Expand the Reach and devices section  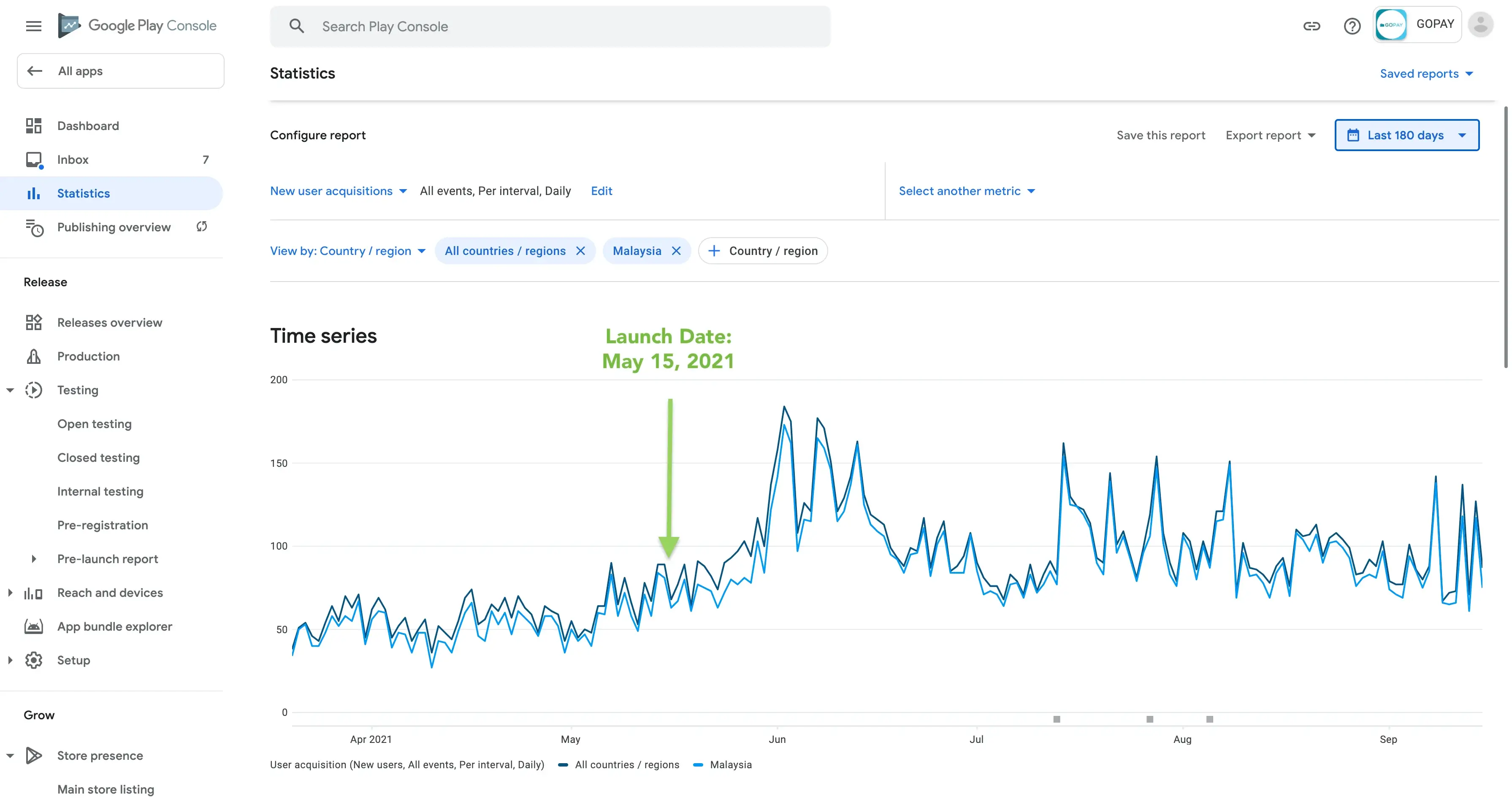point(10,593)
